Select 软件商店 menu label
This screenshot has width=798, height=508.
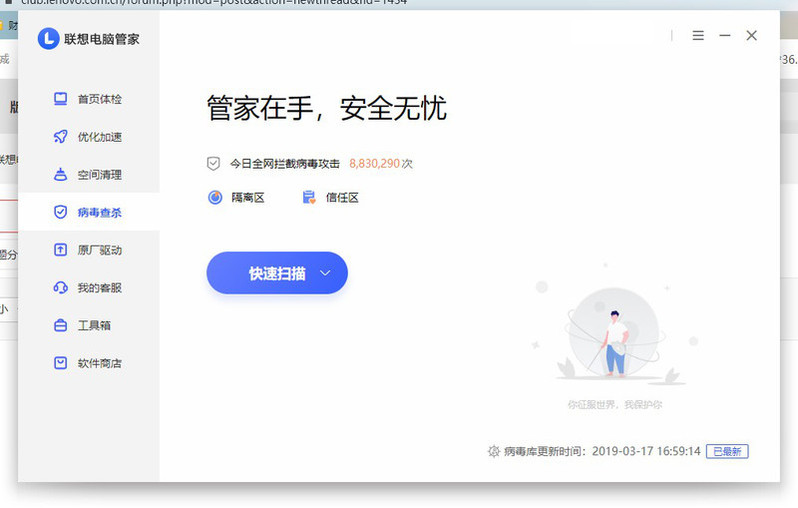pos(99,363)
